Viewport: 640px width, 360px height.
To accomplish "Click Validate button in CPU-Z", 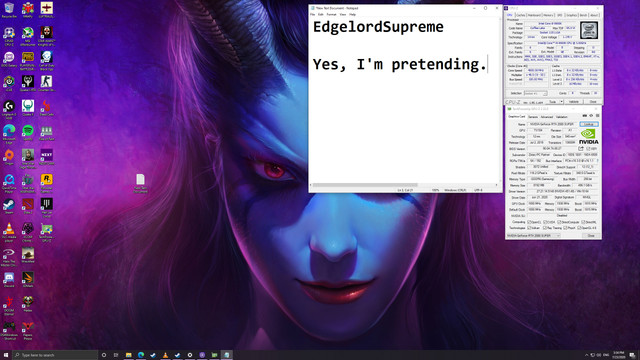I will [573, 102].
